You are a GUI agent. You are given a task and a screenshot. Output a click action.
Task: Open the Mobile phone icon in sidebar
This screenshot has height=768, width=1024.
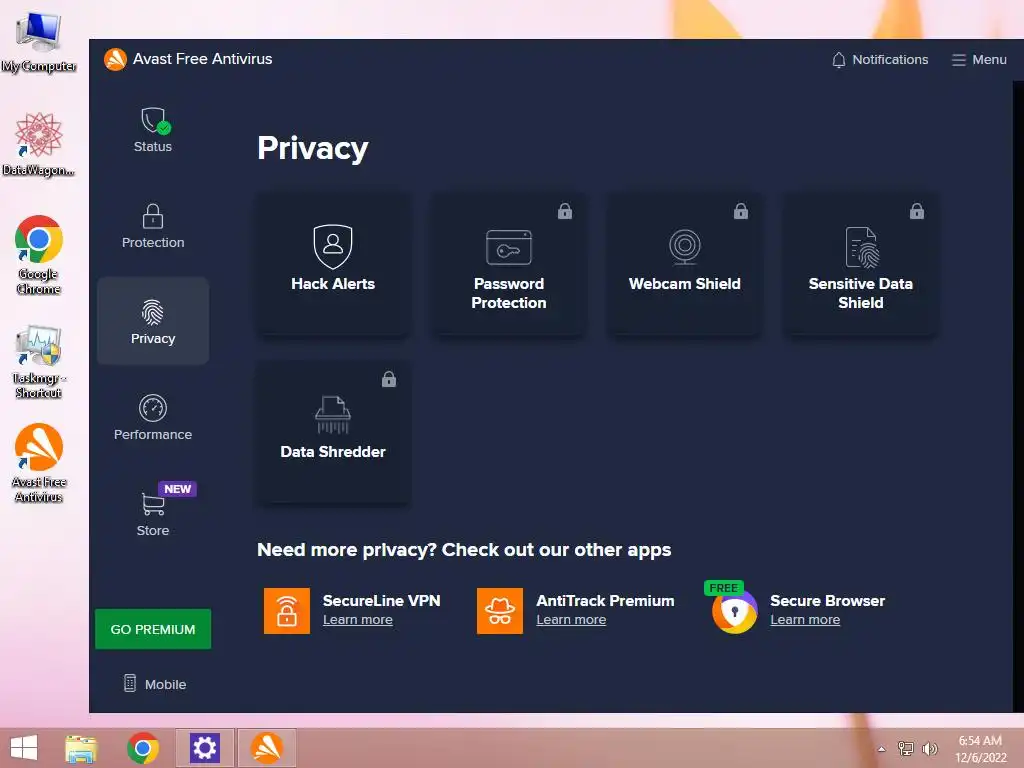(x=130, y=683)
